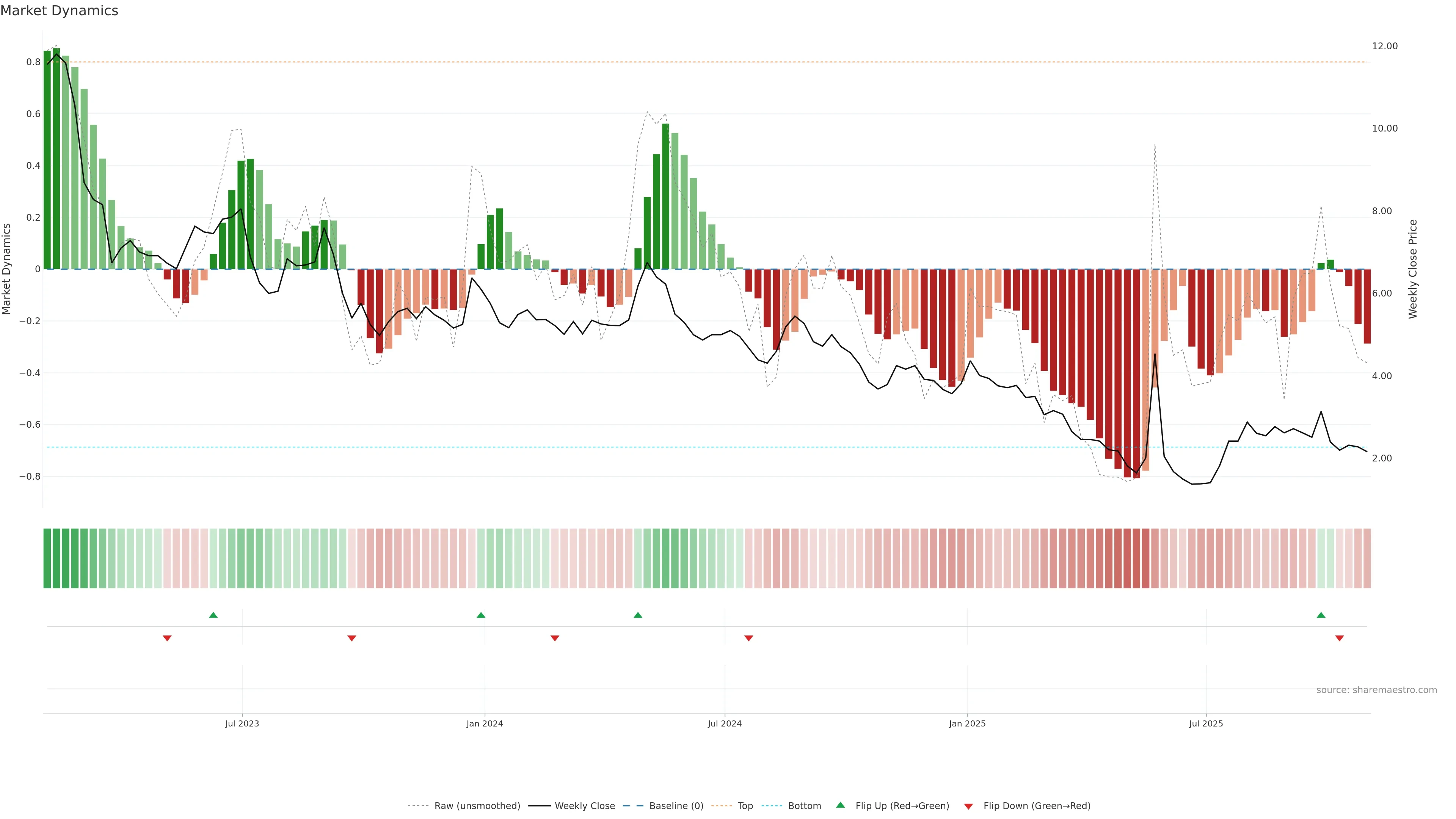Screen dimensions: 1456x819
Task: Click the last green flip-up marker after Jul 2025
Action: coord(1321,615)
